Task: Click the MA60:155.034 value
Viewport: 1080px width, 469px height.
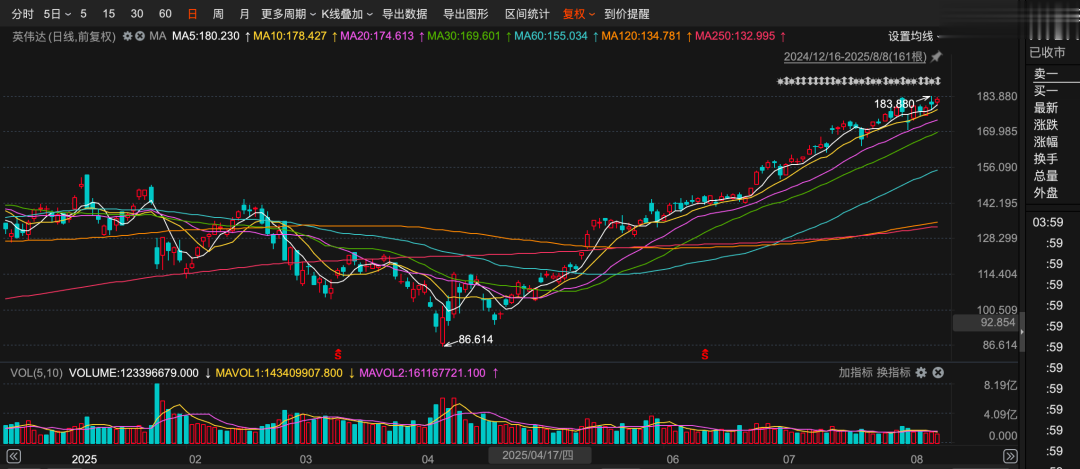Action: point(551,36)
